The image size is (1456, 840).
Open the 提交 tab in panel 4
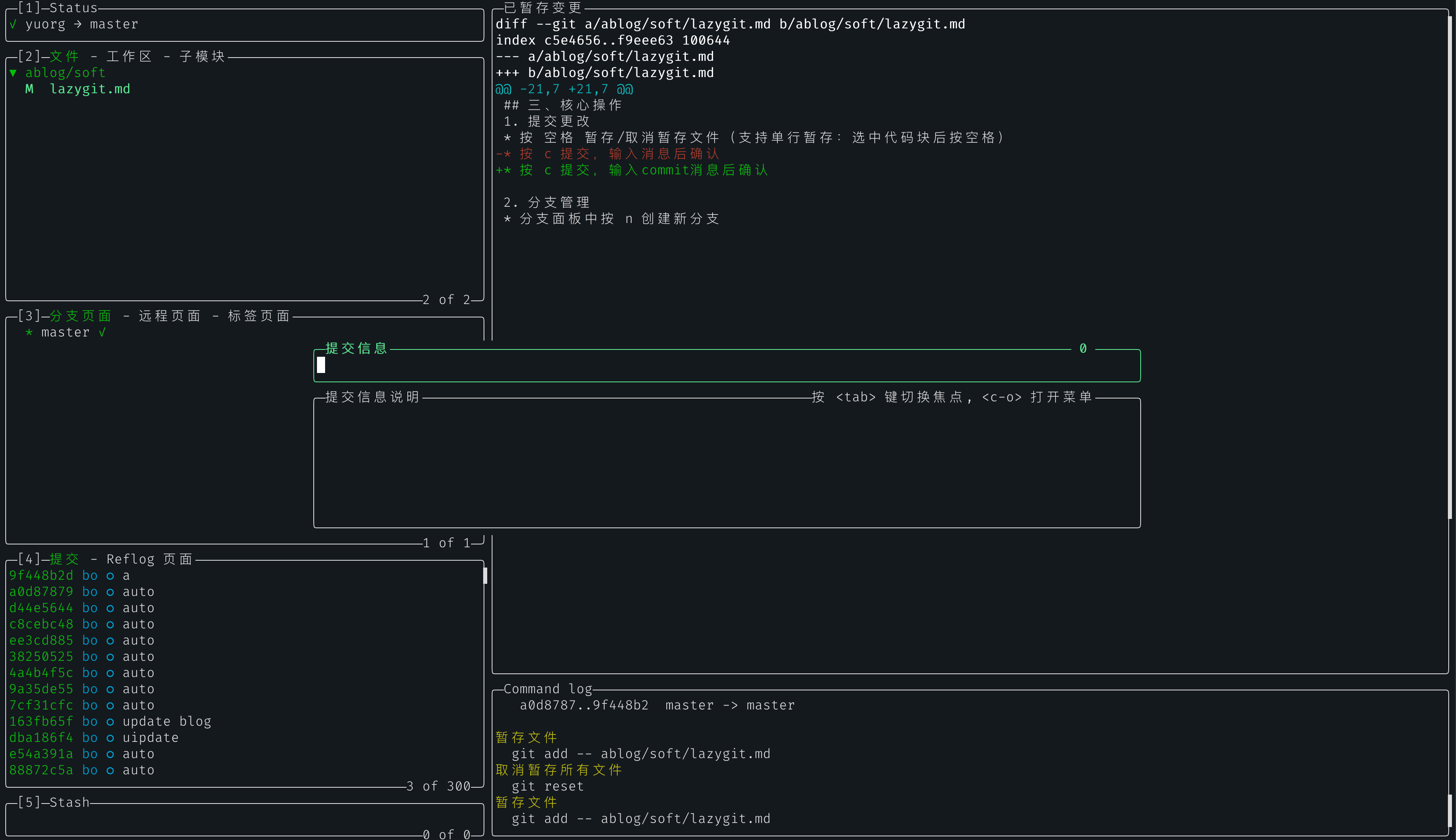pyautogui.click(x=64, y=559)
